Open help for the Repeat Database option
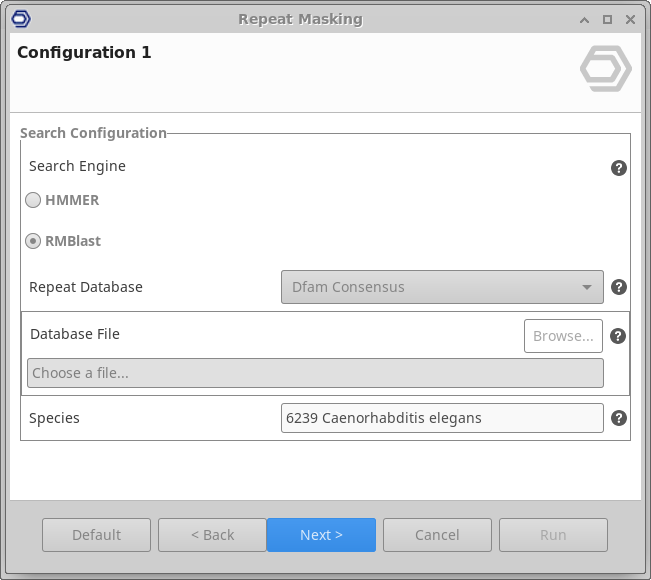Screen dimensions: 651x580 (x=618, y=287)
